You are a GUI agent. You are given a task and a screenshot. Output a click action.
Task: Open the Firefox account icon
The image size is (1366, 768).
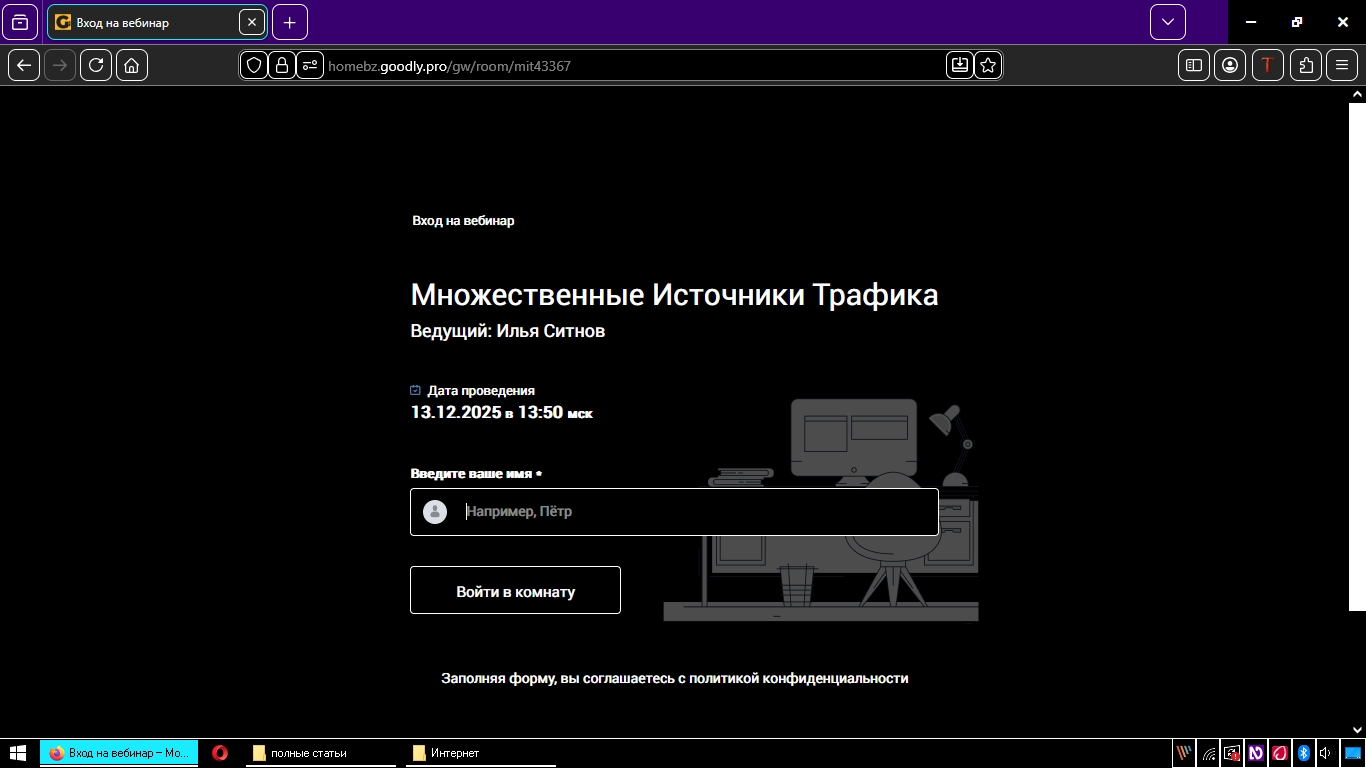tap(1230, 65)
